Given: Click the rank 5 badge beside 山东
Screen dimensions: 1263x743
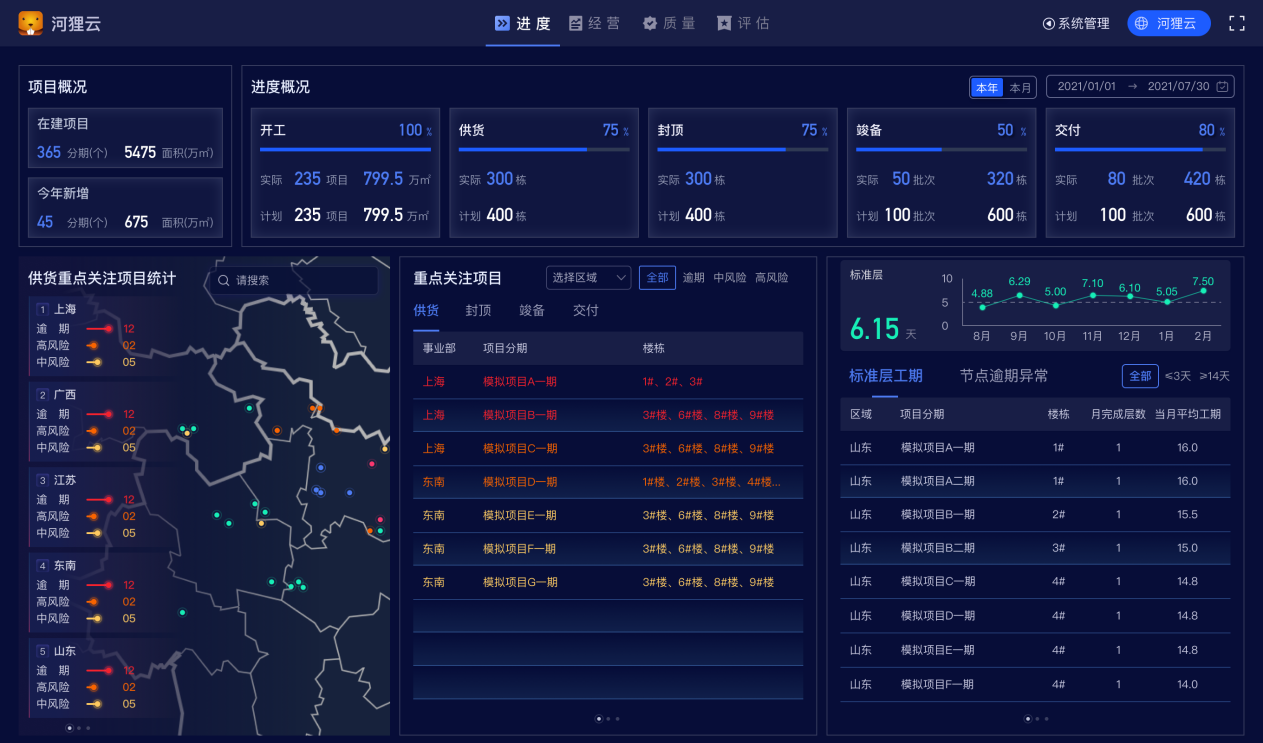Looking at the screenshot, I should click(42, 652).
